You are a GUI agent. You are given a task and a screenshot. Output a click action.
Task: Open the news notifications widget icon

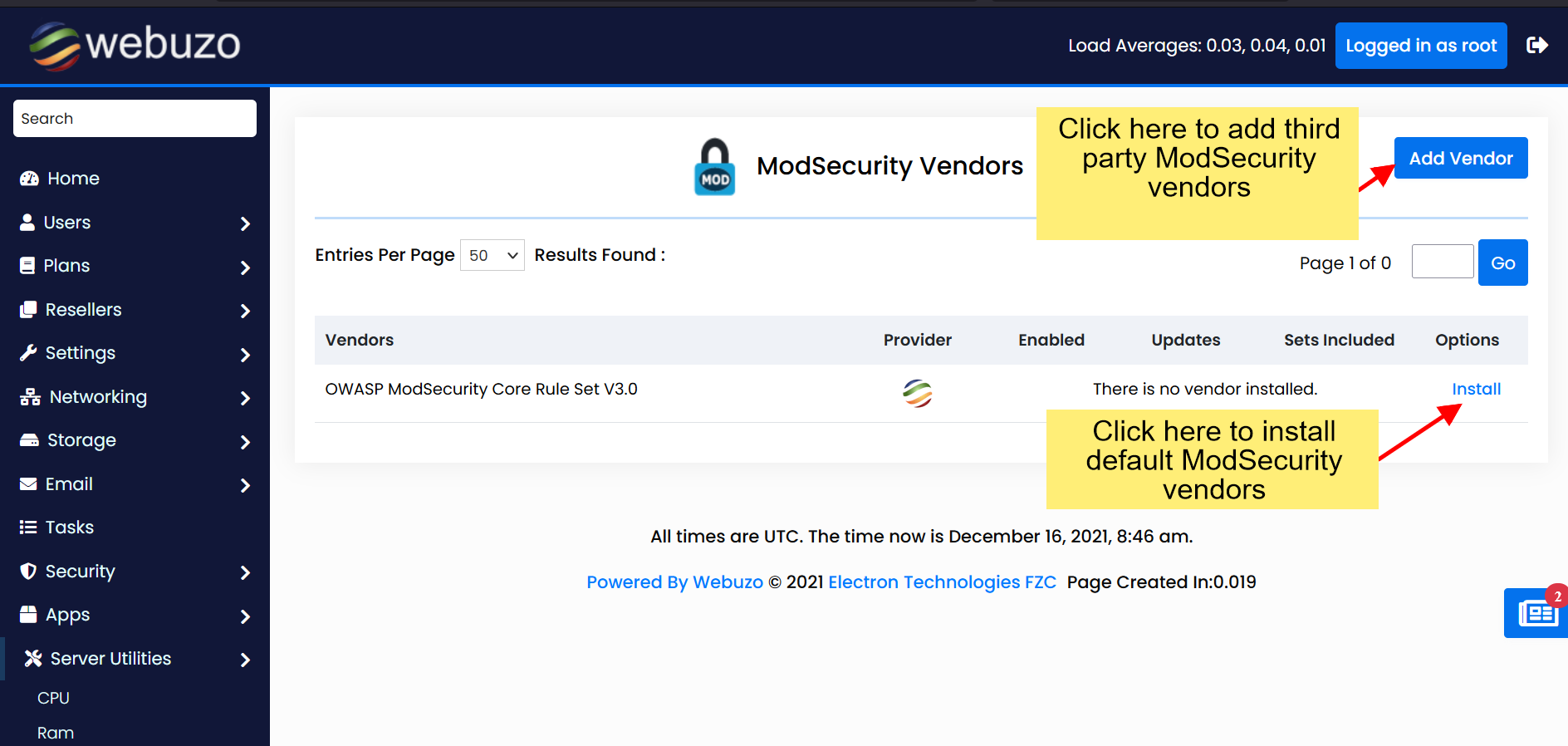[x=1536, y=613]
